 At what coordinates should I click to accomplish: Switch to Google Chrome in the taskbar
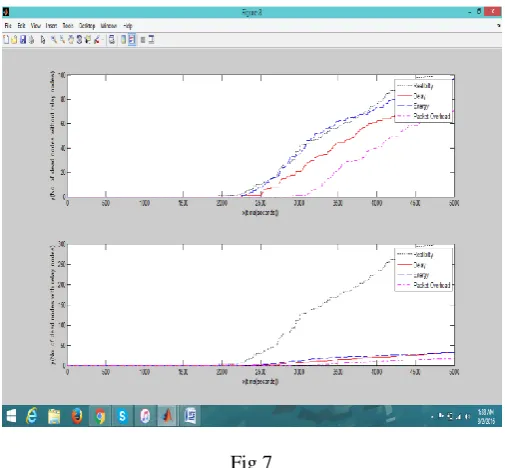[x=100, y=416]
